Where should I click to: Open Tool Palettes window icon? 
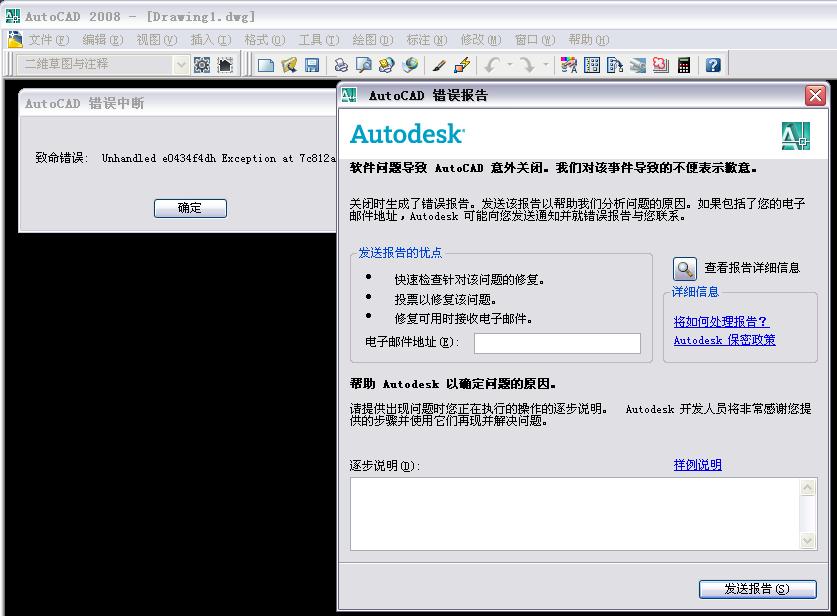615,65
